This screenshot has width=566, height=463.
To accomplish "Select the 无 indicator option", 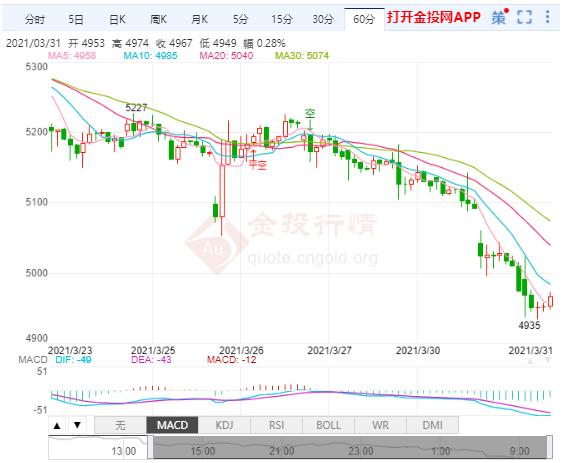I will click(x=120, y=425).
